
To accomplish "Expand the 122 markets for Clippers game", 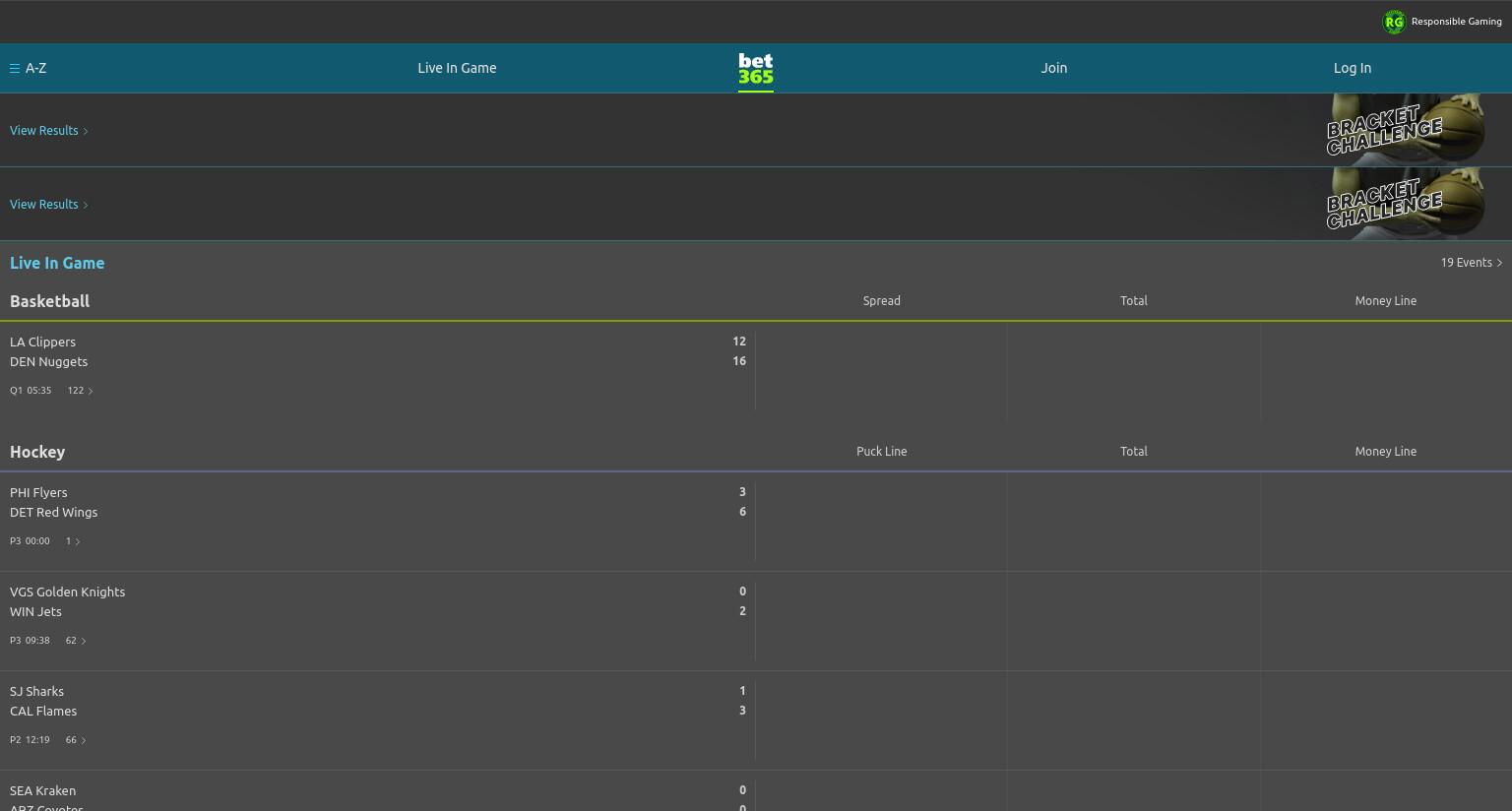I will tap(80, 391).
